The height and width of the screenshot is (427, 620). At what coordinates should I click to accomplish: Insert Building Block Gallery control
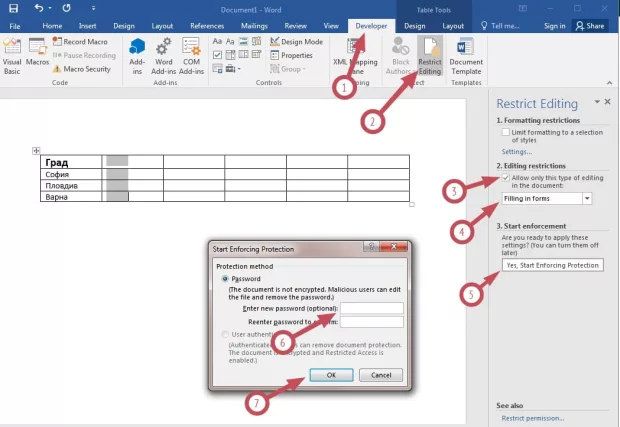[257, 41]
